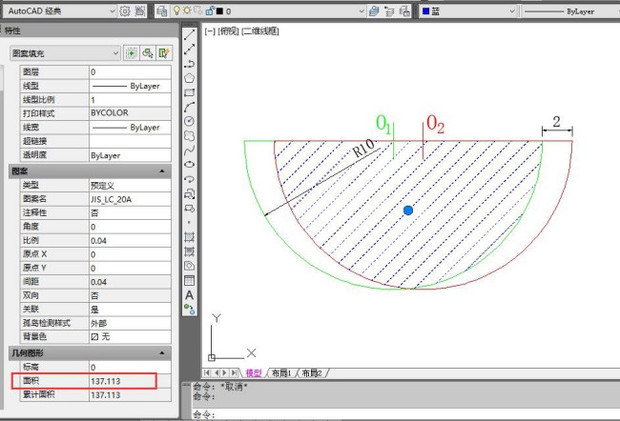Image resolution: width=620 pixels, height=421 pixels.
Task: Select the Rectangle draw tool
Action: click(x=190, y=92)
